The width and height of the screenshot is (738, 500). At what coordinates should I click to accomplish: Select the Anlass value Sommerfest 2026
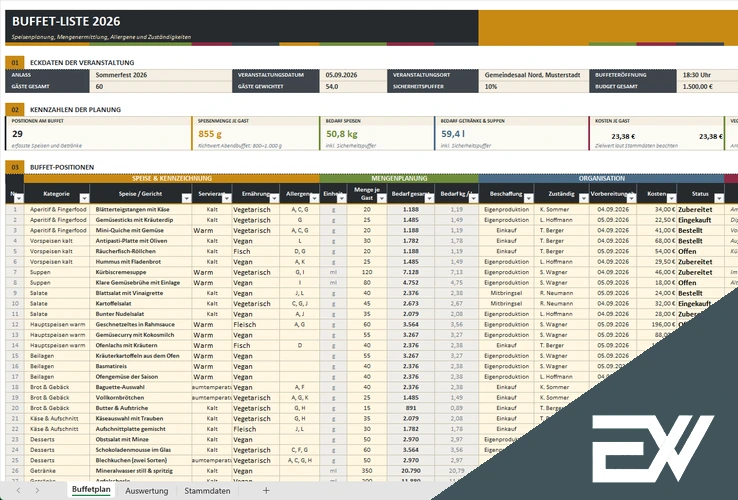click(160, 75)
